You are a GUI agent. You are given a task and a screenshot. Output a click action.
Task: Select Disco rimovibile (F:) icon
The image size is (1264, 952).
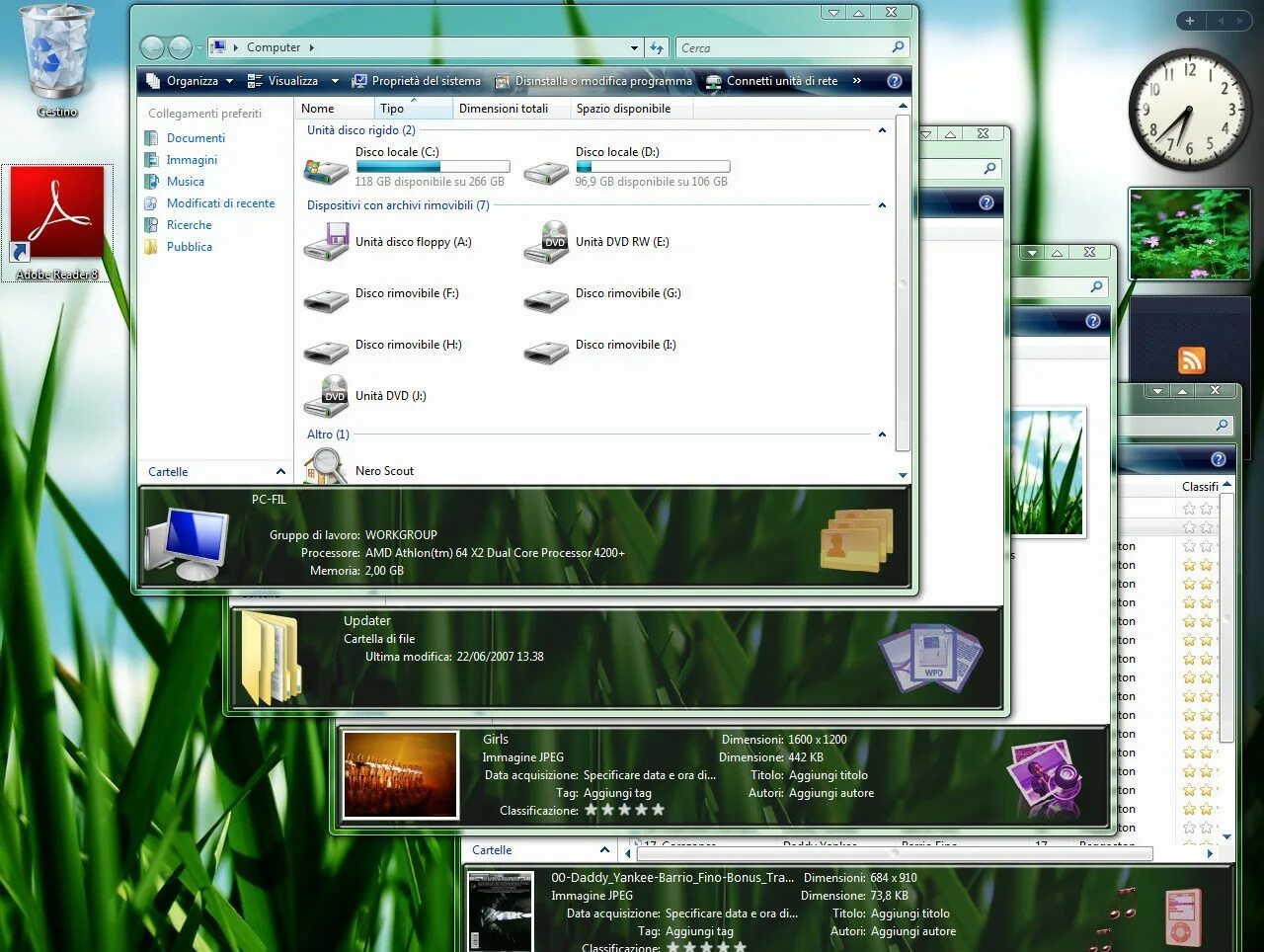pyautogui.click(x=326, y=300)
